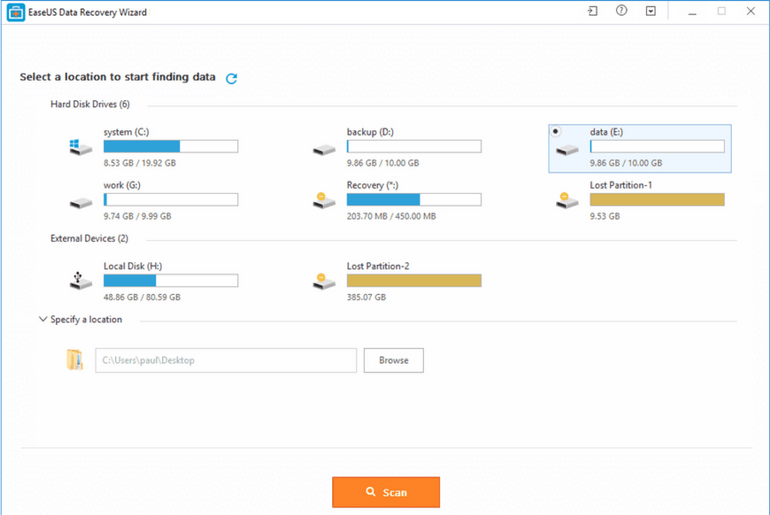This screenshot has height=515, width=770.
Task: Click the backup (D:) usage bar
Action: point(414,146)
